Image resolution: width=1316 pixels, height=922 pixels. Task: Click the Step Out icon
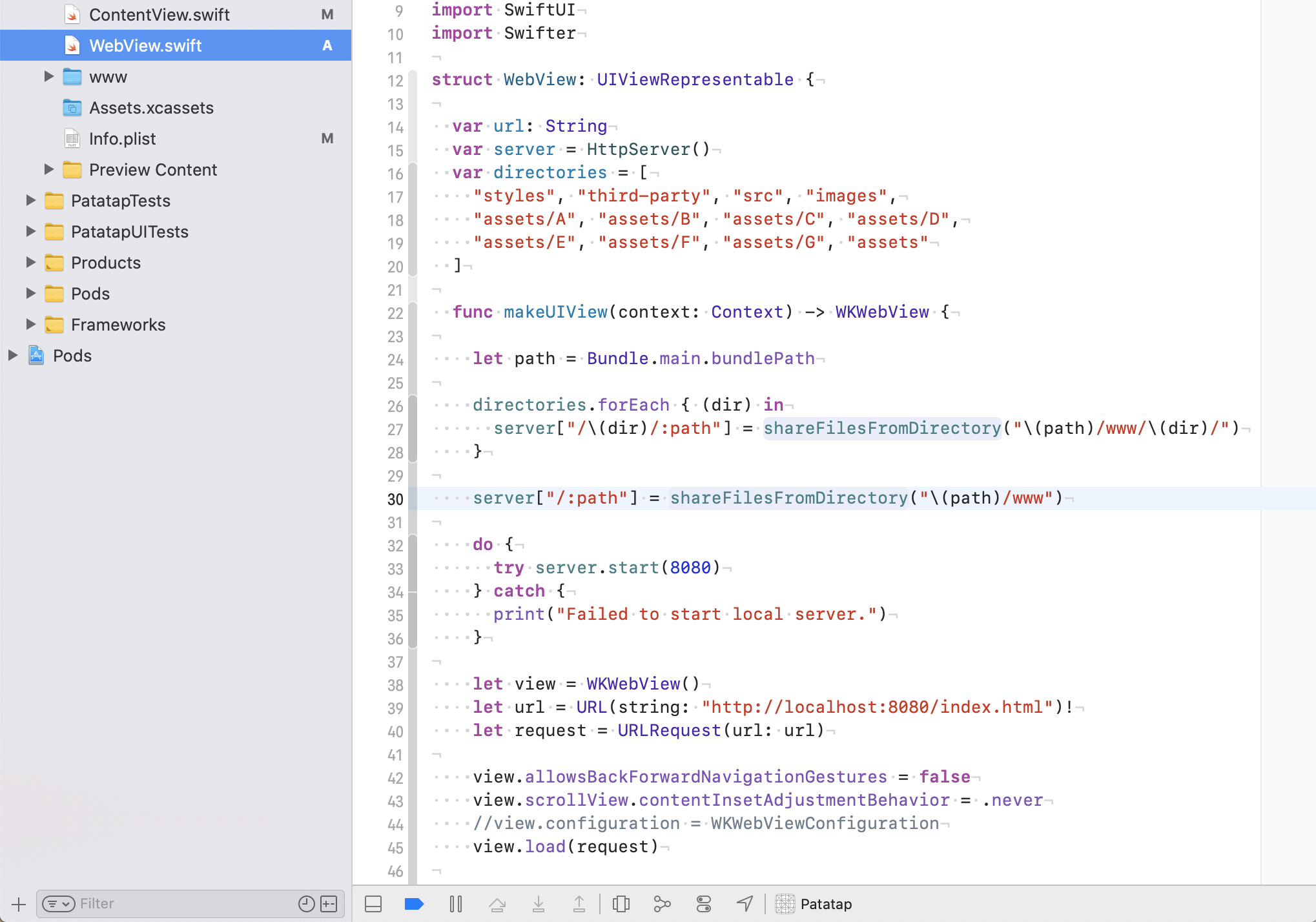(x=580, y=903)
